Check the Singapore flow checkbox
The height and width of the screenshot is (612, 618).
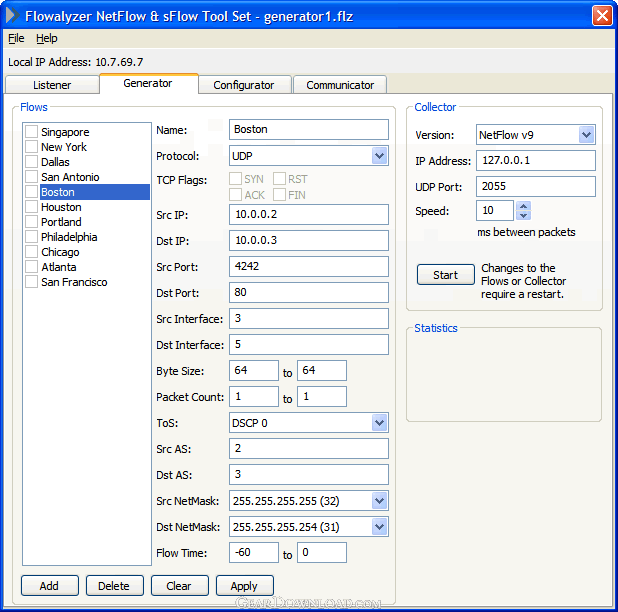click(x=32, y=132)
